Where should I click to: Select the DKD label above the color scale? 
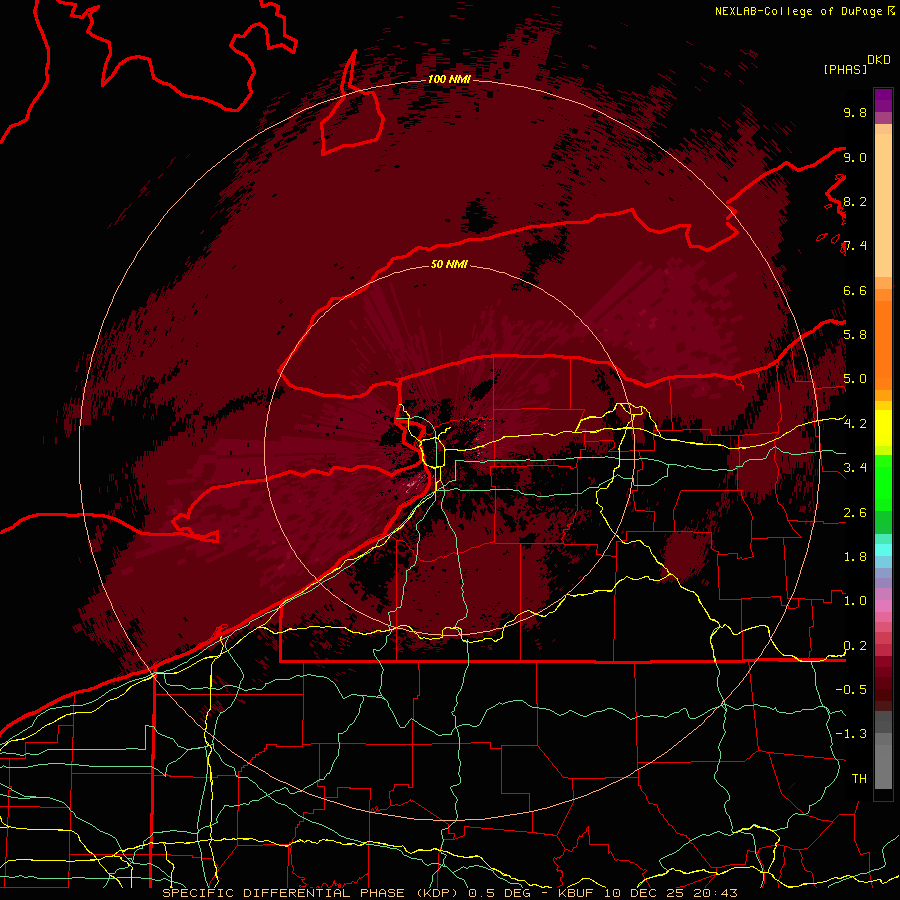879,60
